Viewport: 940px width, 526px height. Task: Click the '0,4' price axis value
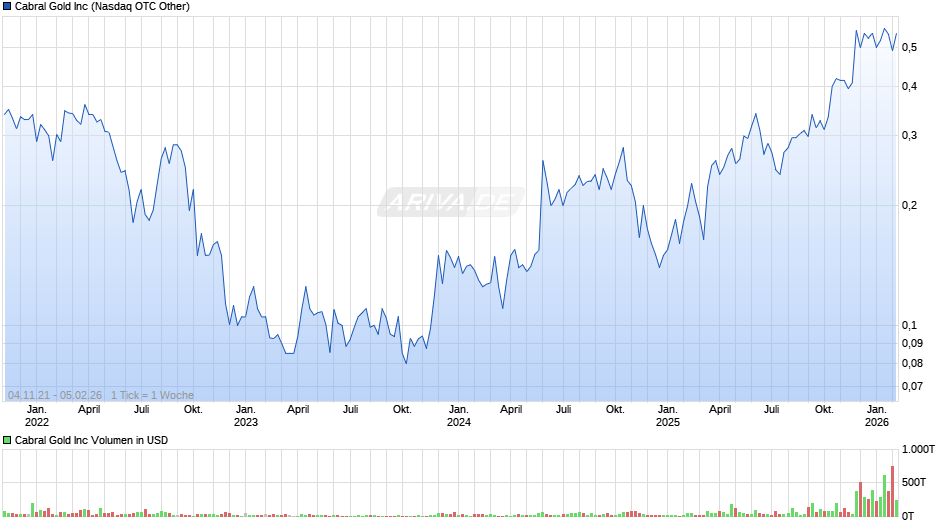[x=909, y=86]
